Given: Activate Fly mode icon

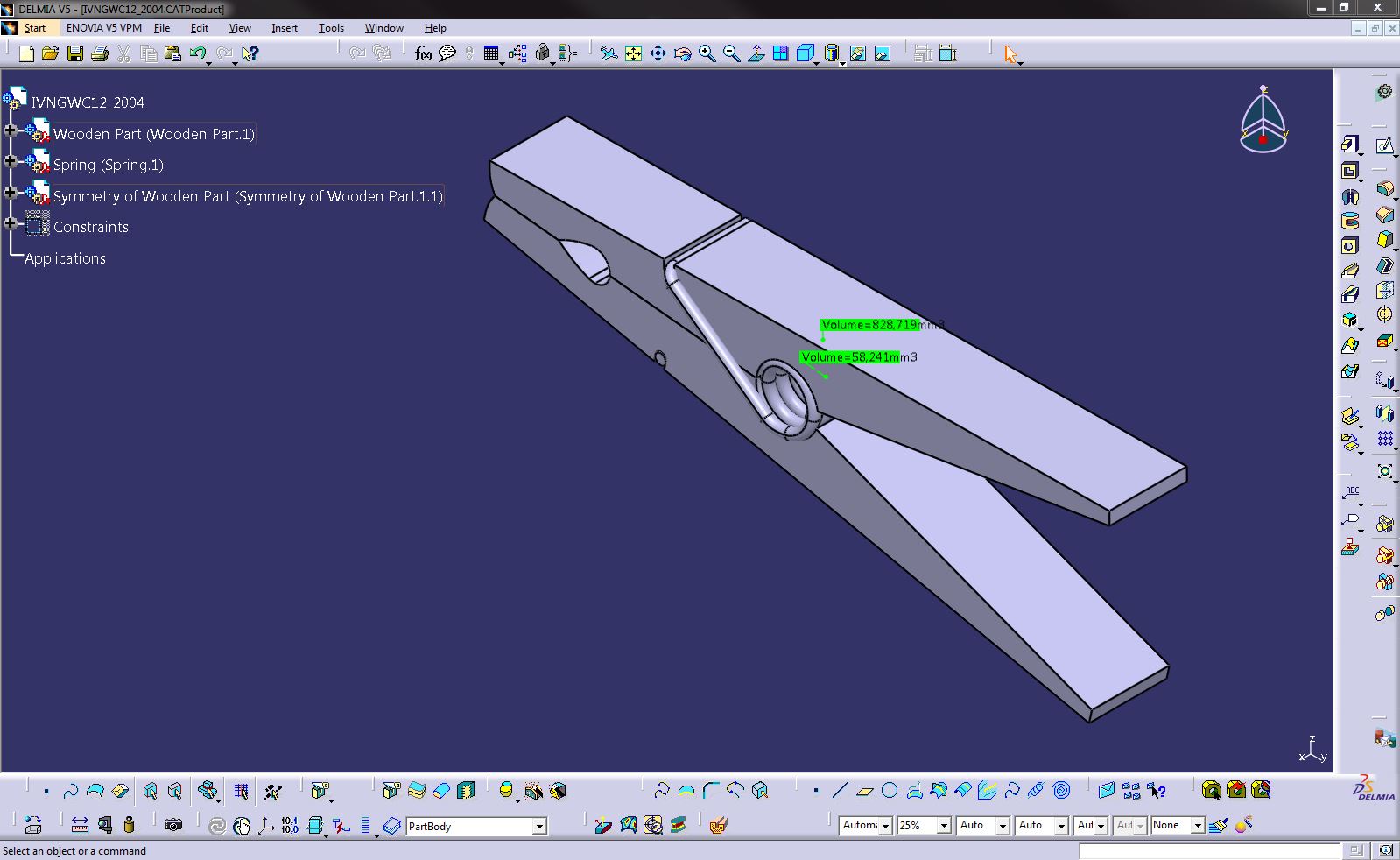Looking at the screenshot, I should point(609,53).
